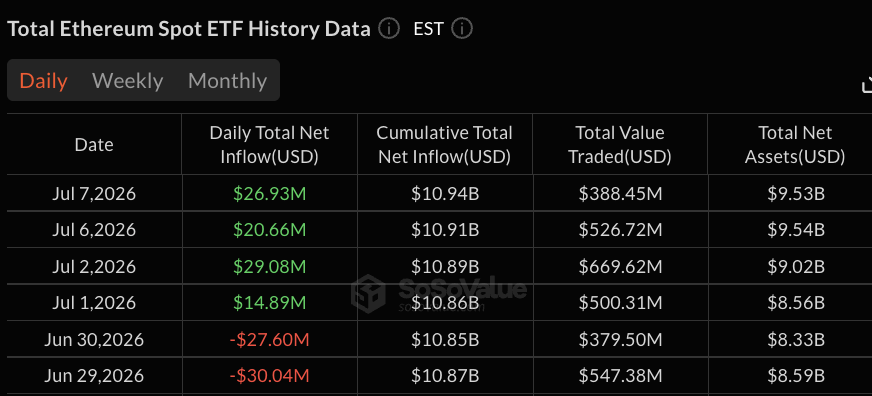The height and width of the screenshot is (396, 872).
Task: Click the $26.93M inflow value
Action: (x=269, y=194)
